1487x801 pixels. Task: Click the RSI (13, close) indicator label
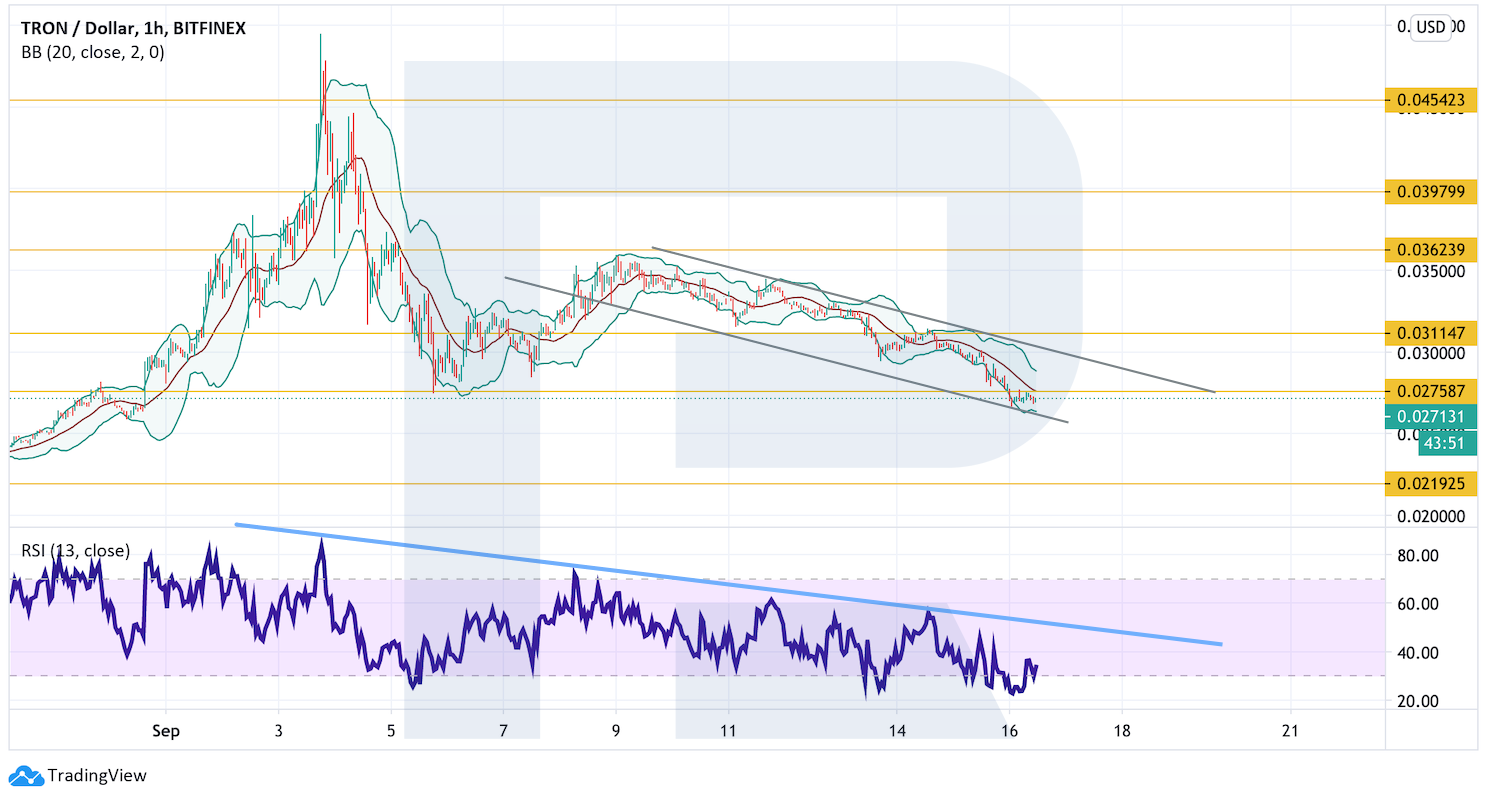(76, 550)
